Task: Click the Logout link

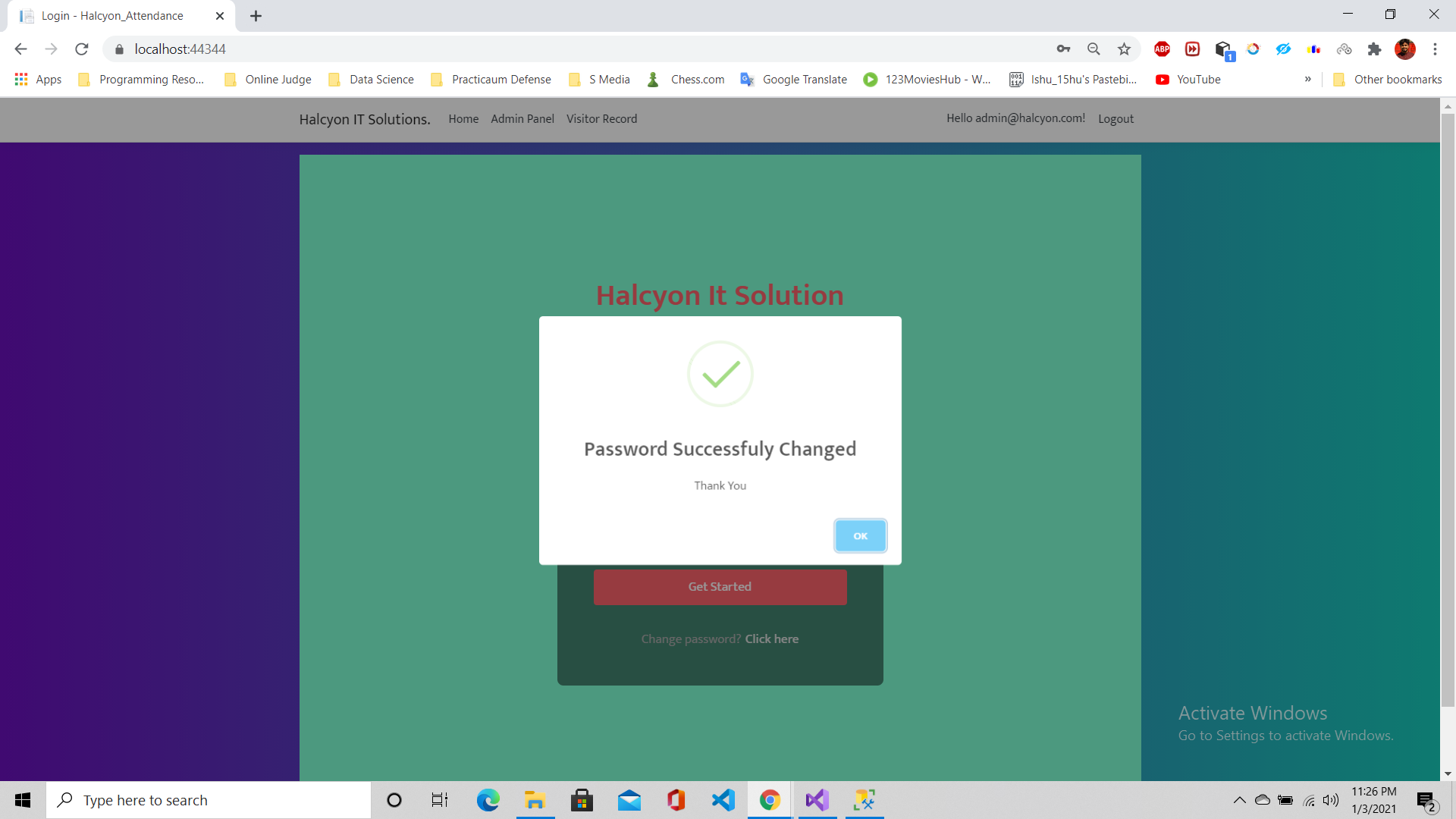Action: point(1116,119)
